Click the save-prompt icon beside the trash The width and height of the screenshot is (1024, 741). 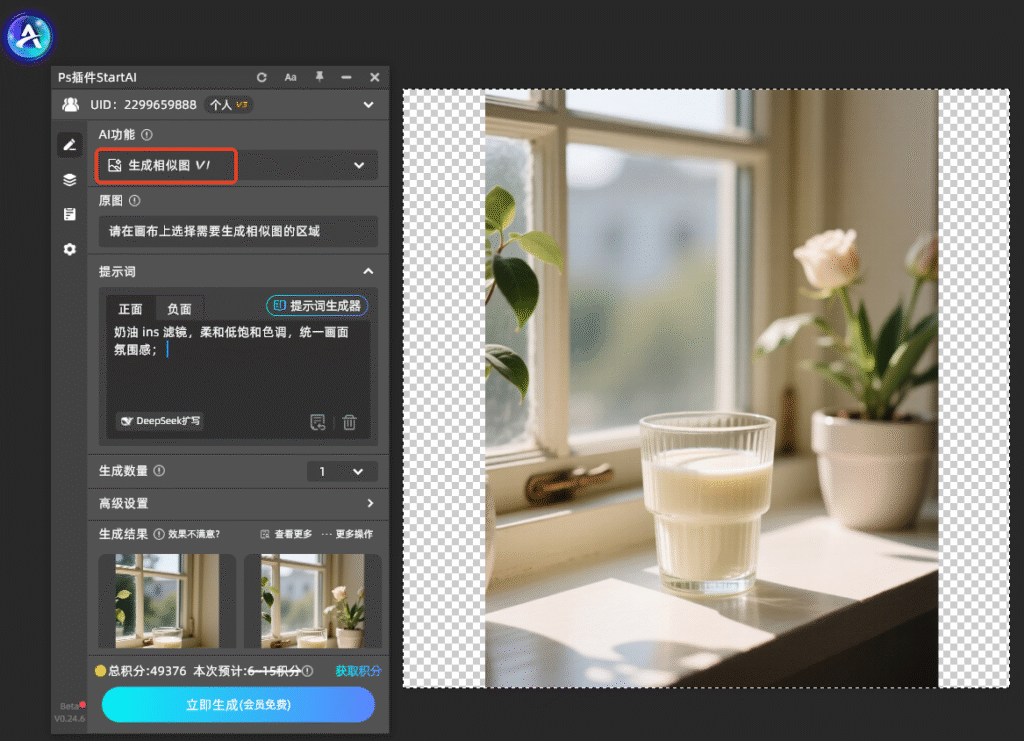tap(318, 422)
